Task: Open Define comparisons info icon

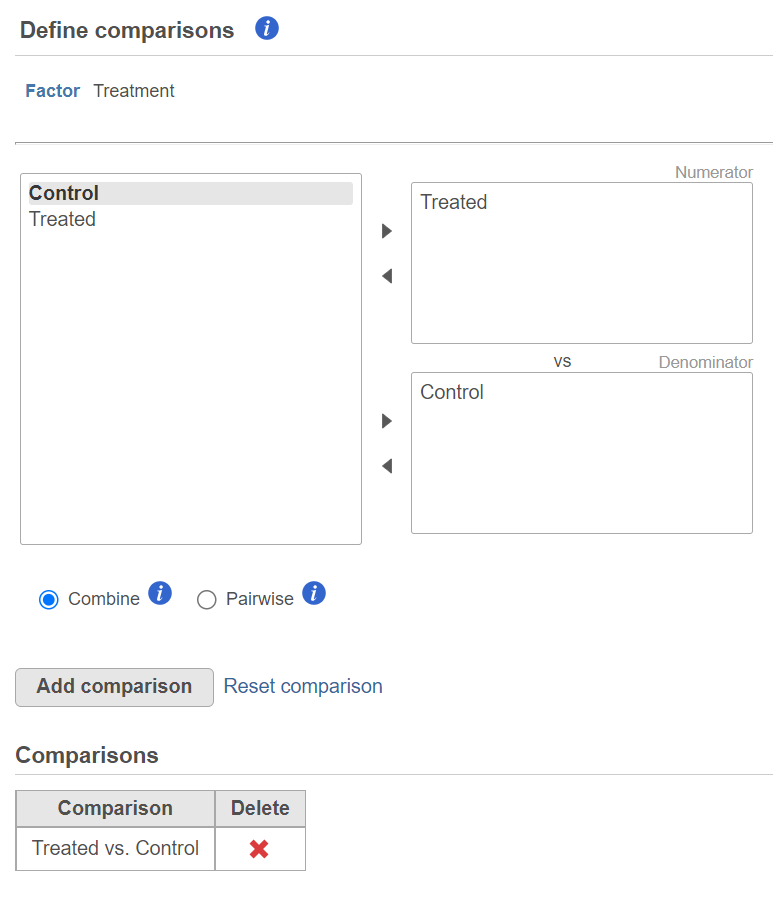Action: (267, 28)
